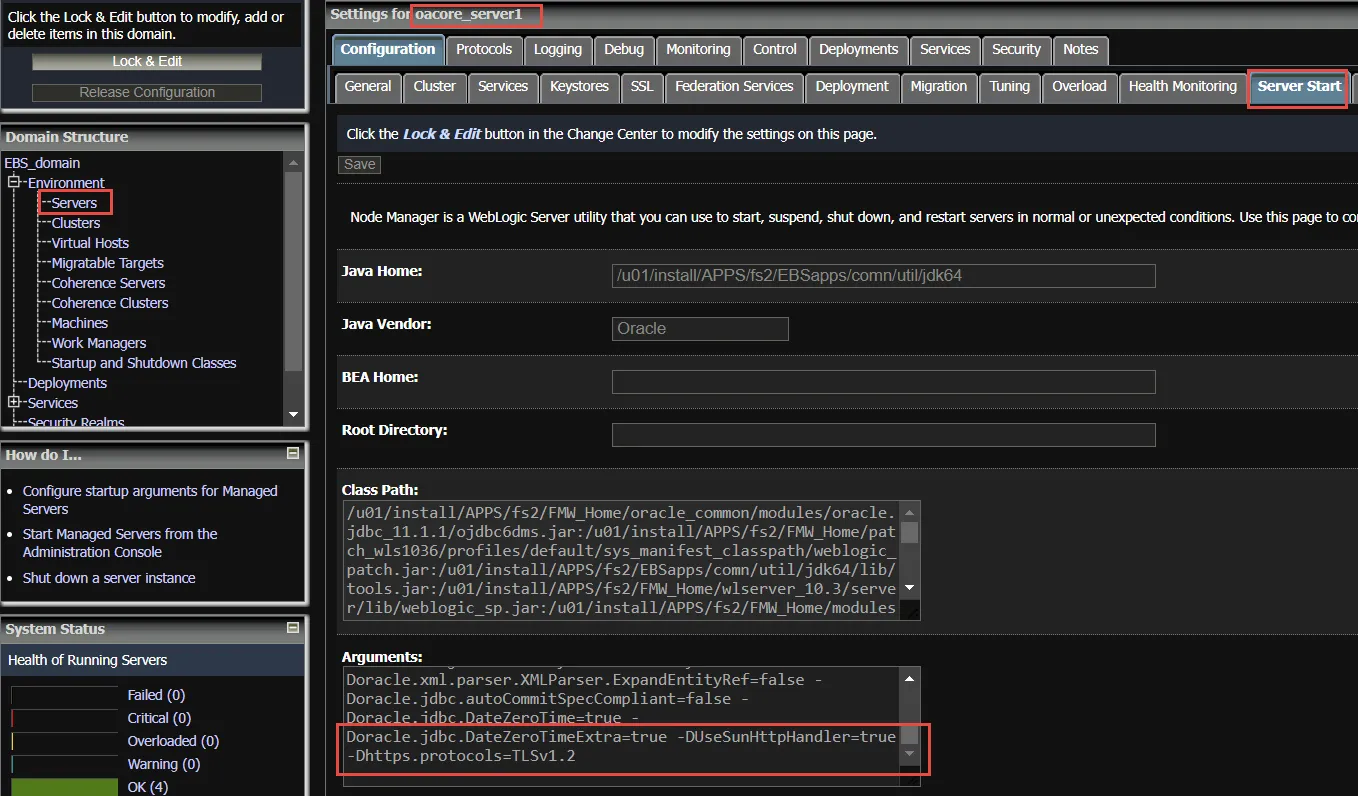Open Servers in Domain Structure tree
The width and height of the screenshot is (1358, 796).
(74, 203)
